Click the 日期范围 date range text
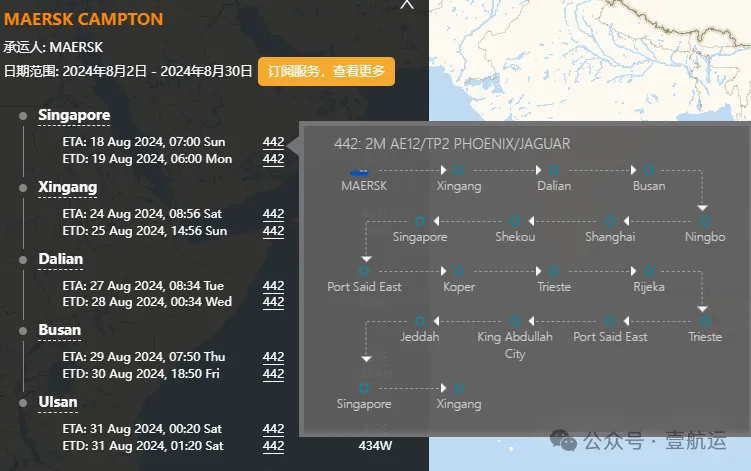Screen dimensions: 751x471 click(x=128, y=71)
